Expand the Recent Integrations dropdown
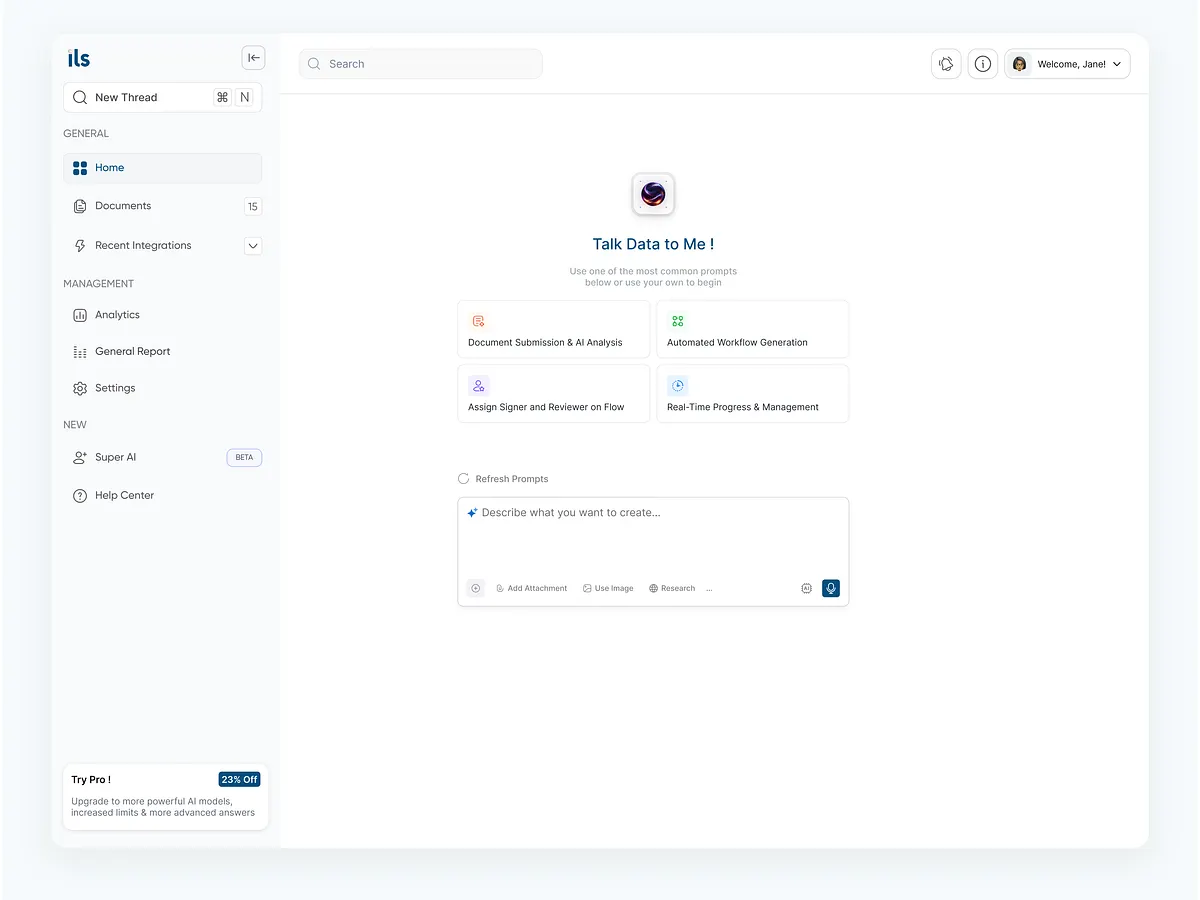Screen dimensions: 1200x900 252,245
